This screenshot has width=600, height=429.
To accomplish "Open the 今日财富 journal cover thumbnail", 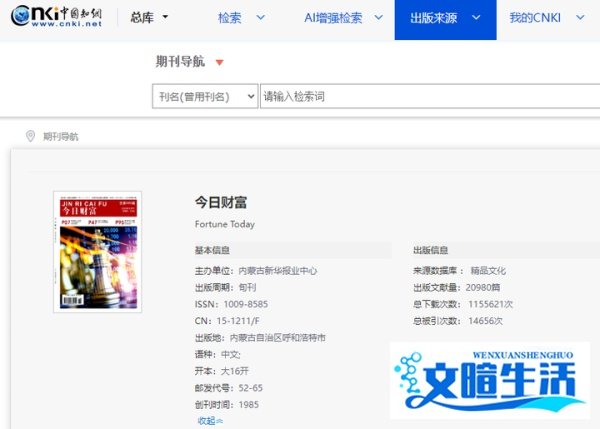I will [x=98, y=252].
